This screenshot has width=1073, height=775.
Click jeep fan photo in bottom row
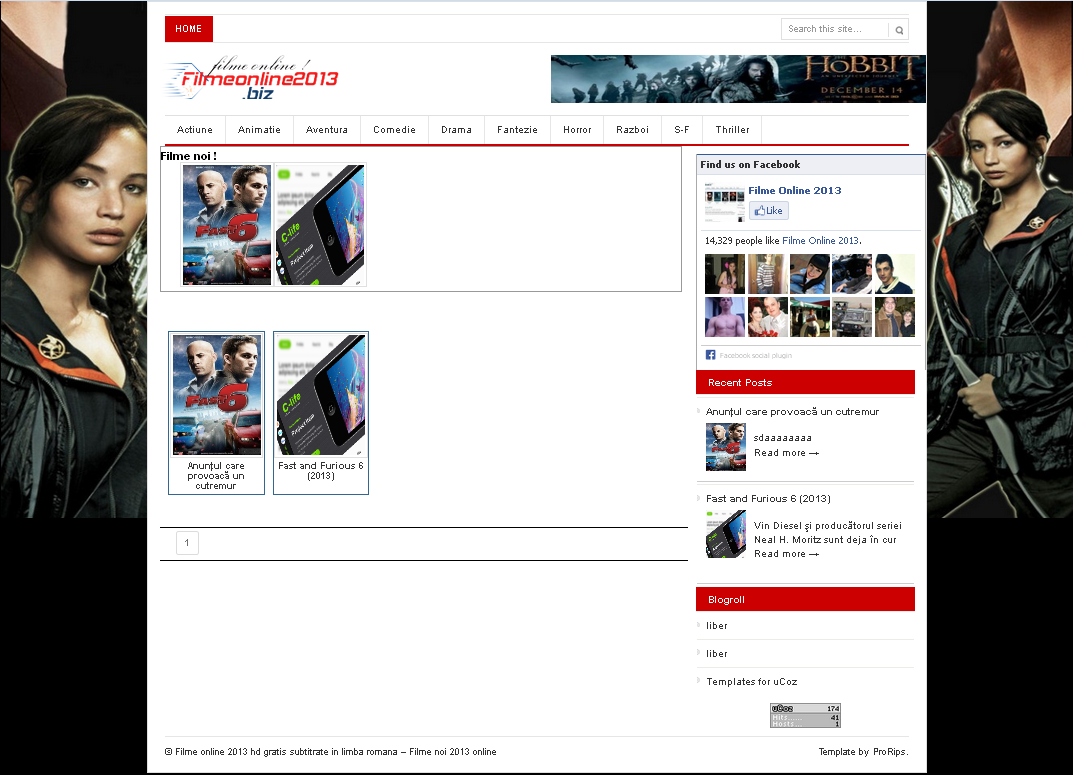click(x=852, y=317)
